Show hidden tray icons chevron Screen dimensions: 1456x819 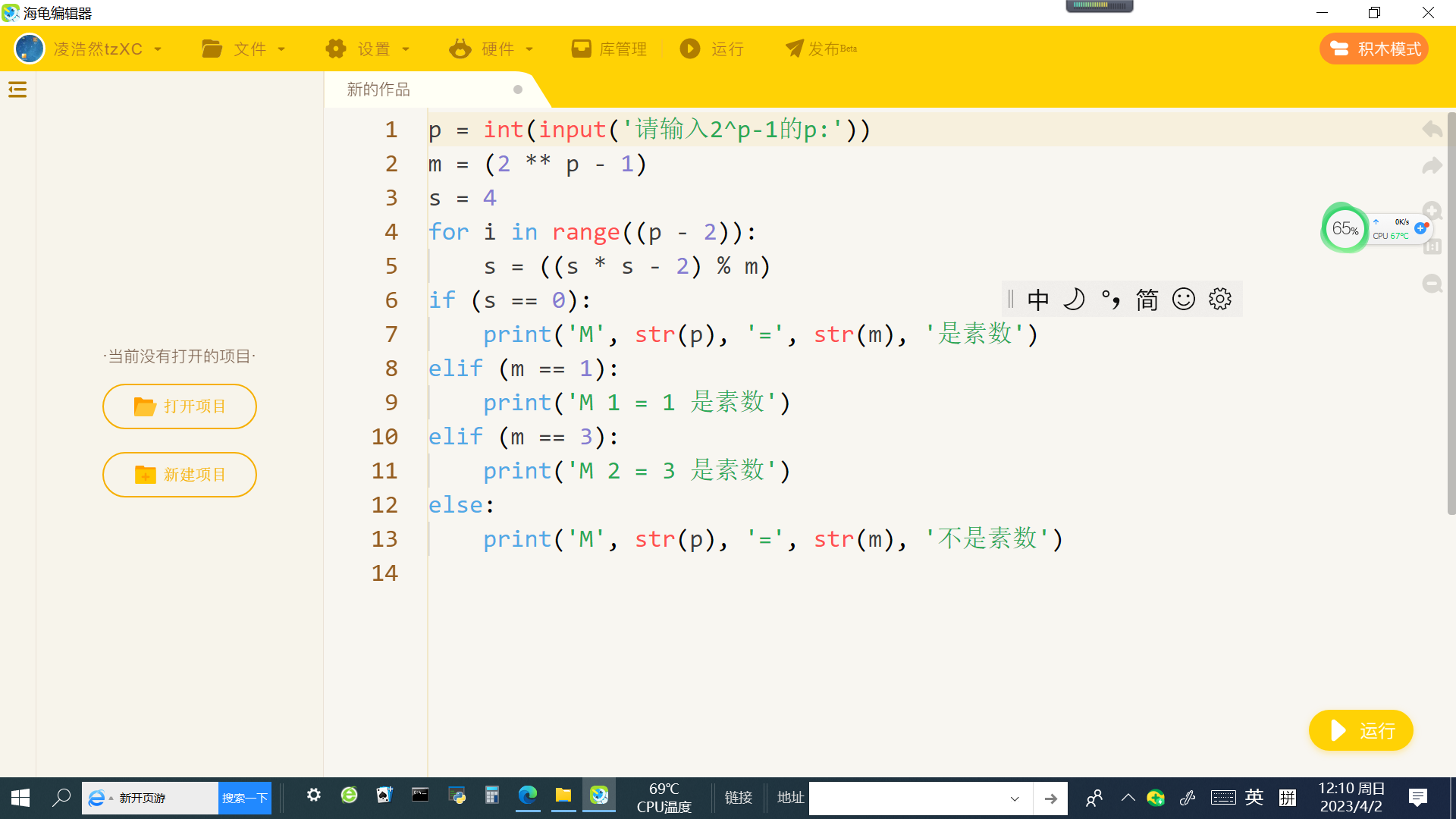1128,798
